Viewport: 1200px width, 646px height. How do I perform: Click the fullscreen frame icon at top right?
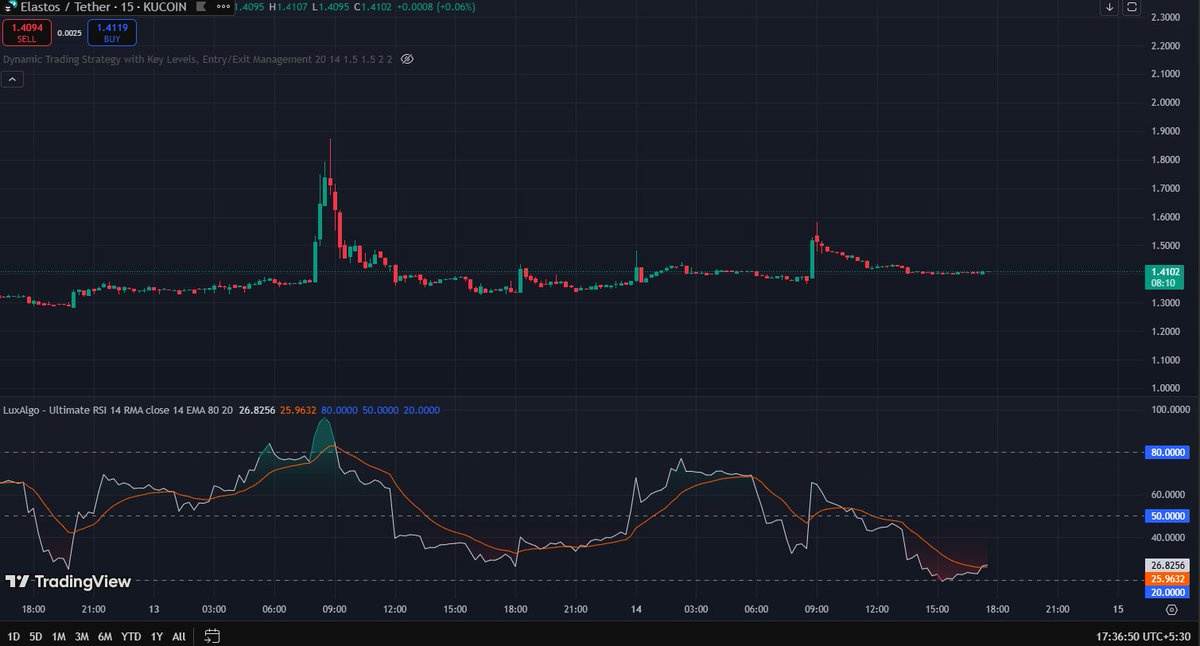(x=1132, y=7)
